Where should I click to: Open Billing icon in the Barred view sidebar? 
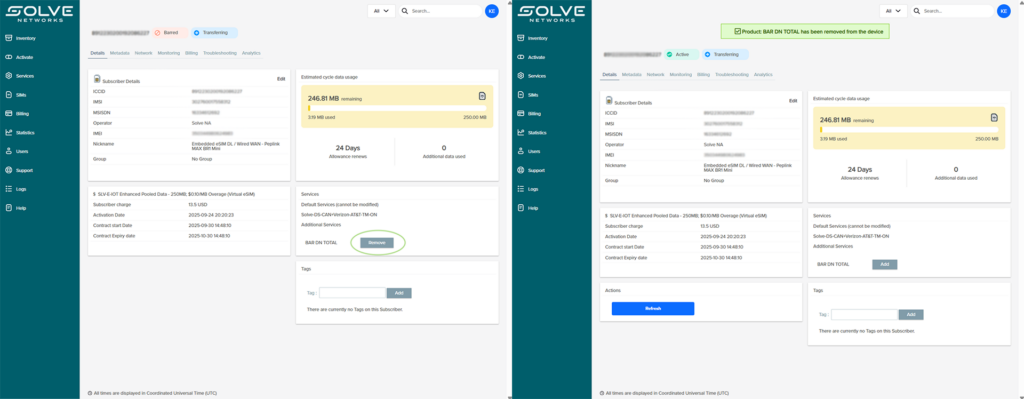(x=8, y=114)
